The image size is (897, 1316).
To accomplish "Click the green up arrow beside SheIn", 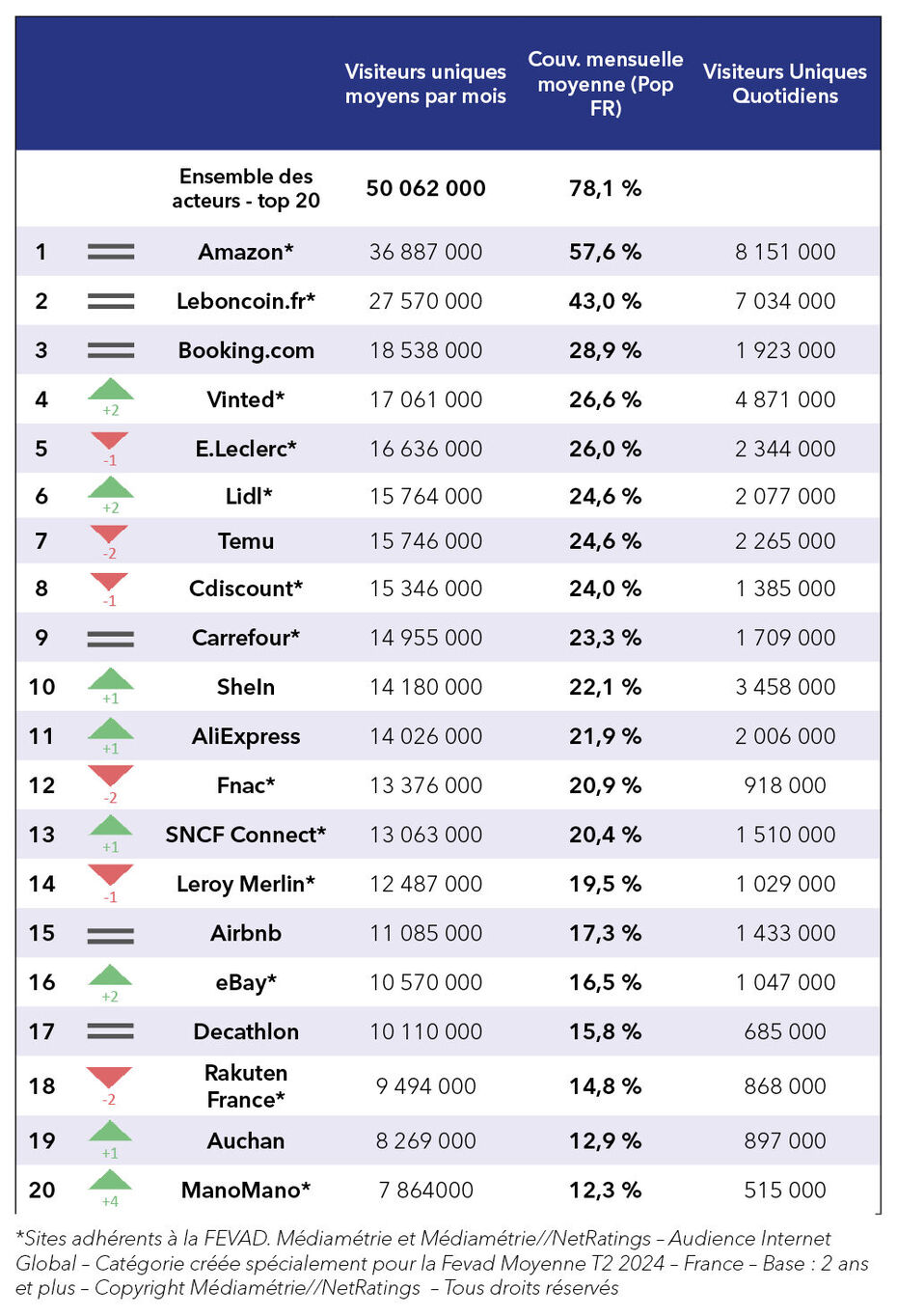I will coord(111,678).
